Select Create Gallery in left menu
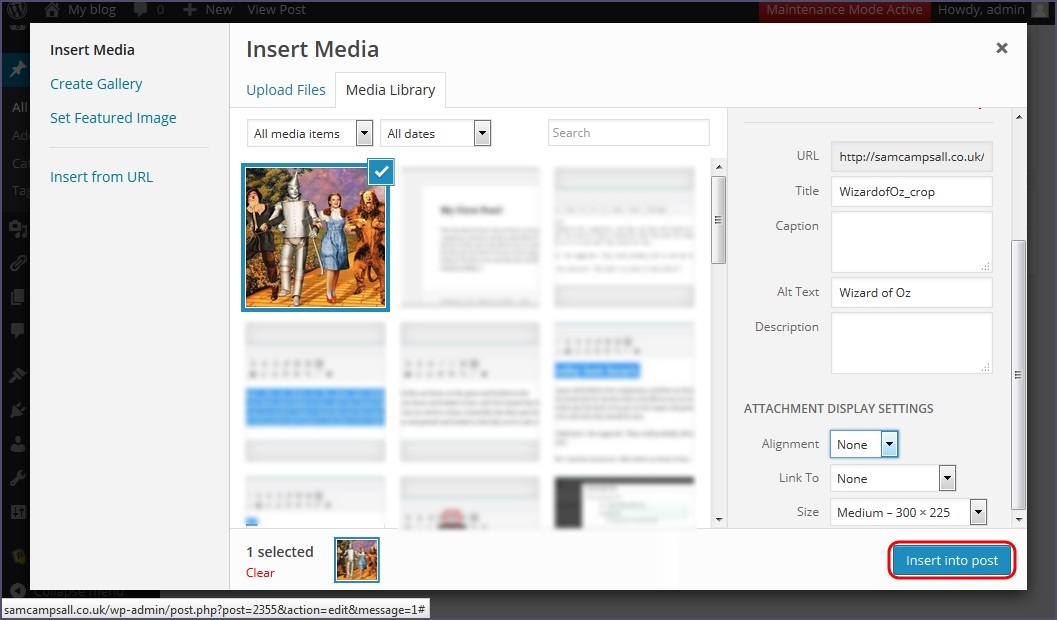This screenshot has width=1057, height=620. tap(96, 84)
